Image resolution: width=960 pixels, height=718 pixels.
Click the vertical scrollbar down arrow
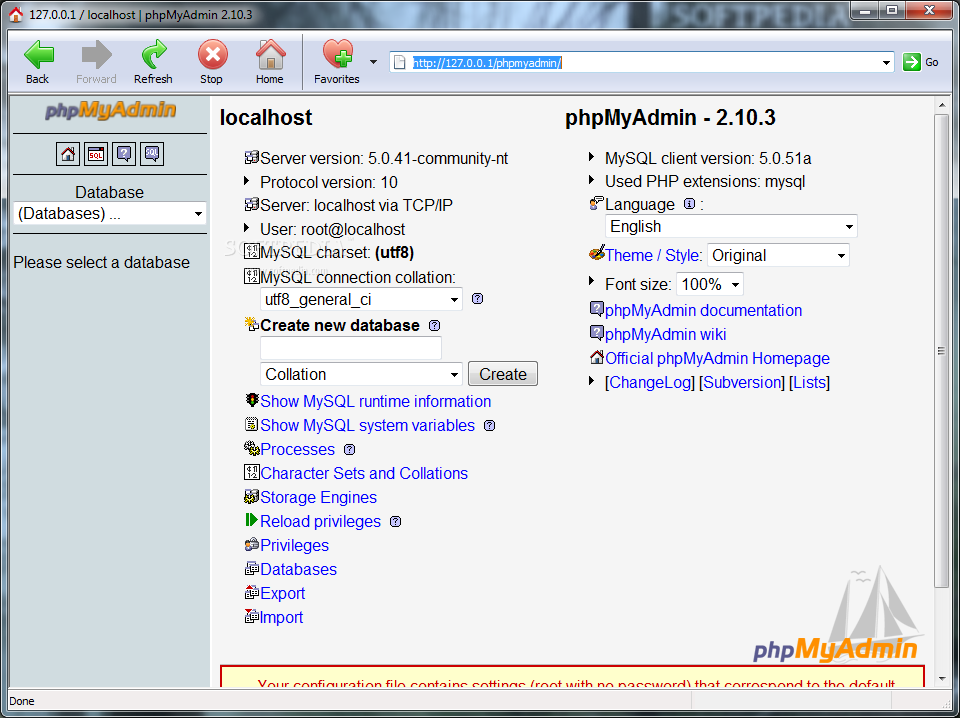(x=942, y=678)
